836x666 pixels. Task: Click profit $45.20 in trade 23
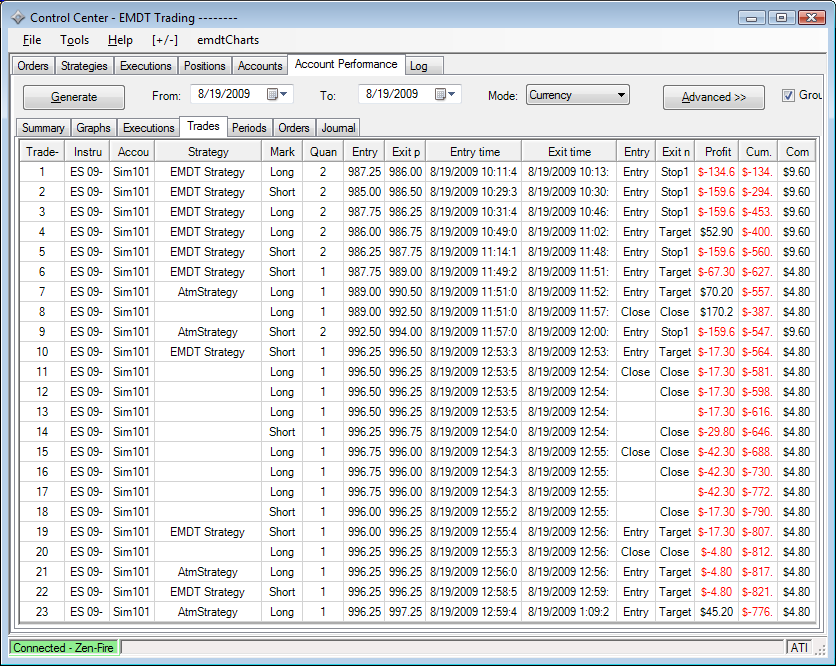717,612
